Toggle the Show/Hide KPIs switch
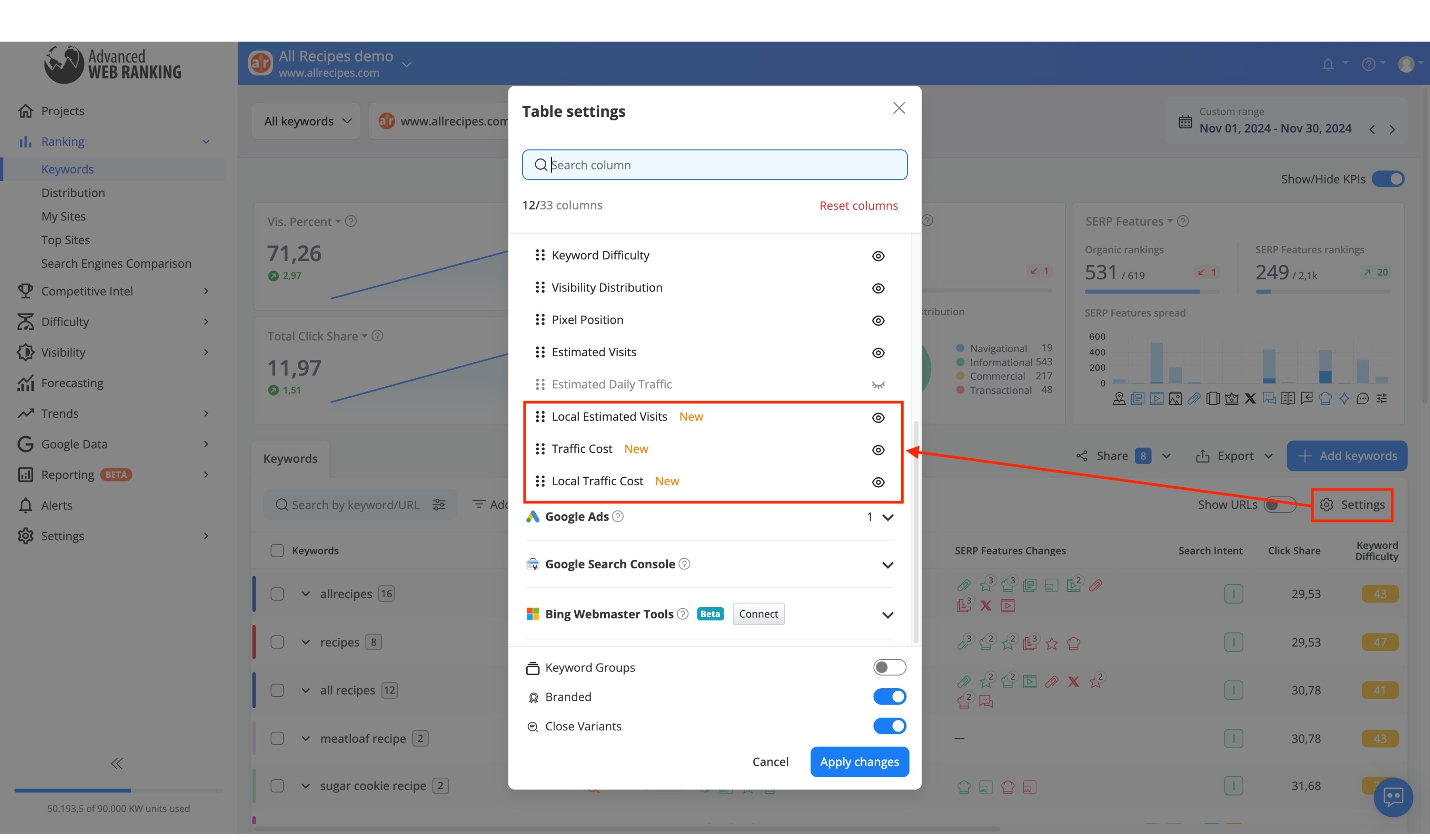 coord(1387,180)
